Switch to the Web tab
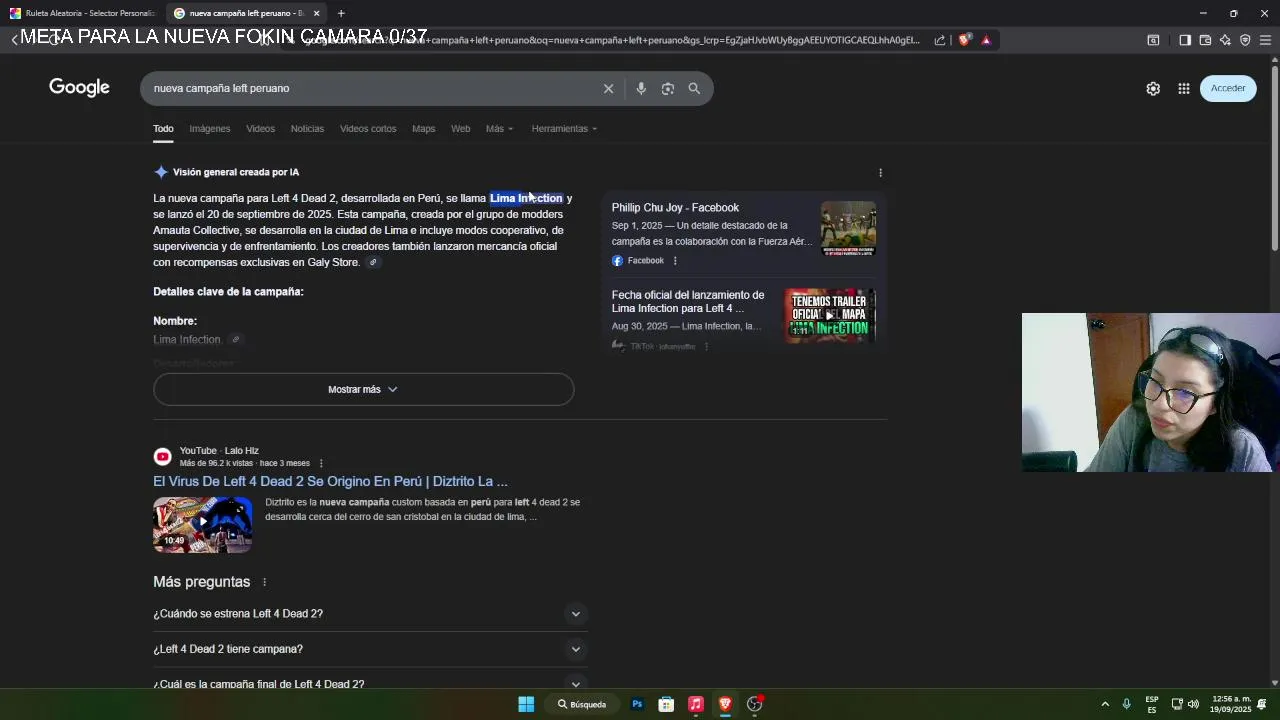 (x=460, y=129)
